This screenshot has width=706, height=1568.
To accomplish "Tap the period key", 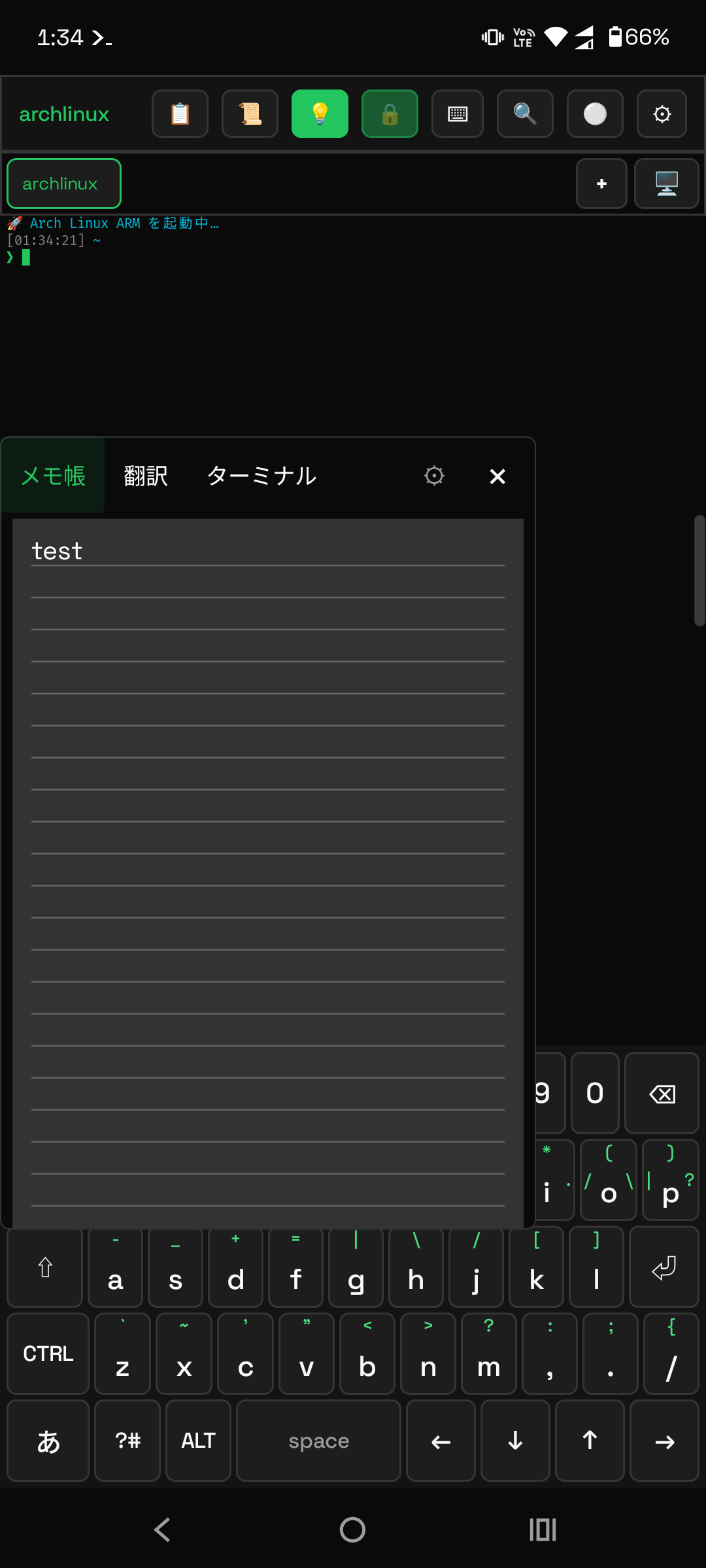I will pyautogui.click(x=610, y=1354).
